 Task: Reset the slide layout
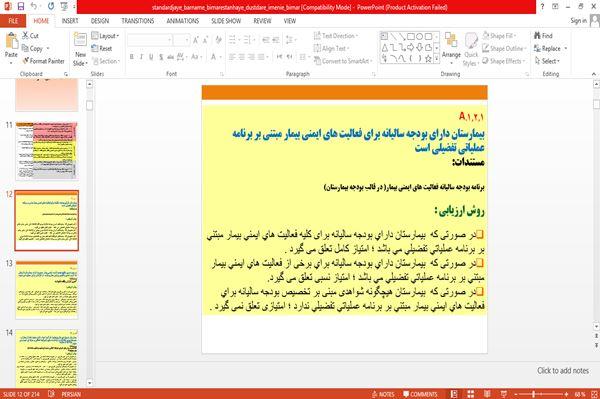click(x=102, y=48)
